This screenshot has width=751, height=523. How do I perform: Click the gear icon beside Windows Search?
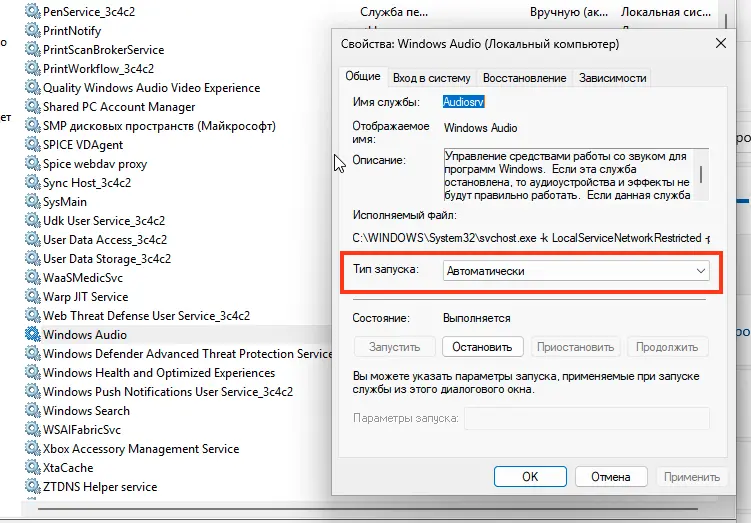33,410
